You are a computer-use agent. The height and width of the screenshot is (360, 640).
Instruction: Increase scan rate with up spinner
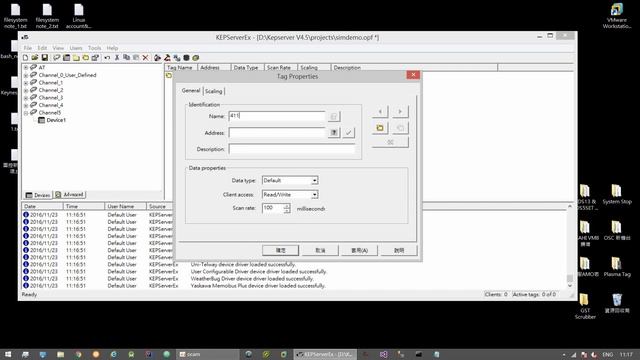click(x=287, y=206)
